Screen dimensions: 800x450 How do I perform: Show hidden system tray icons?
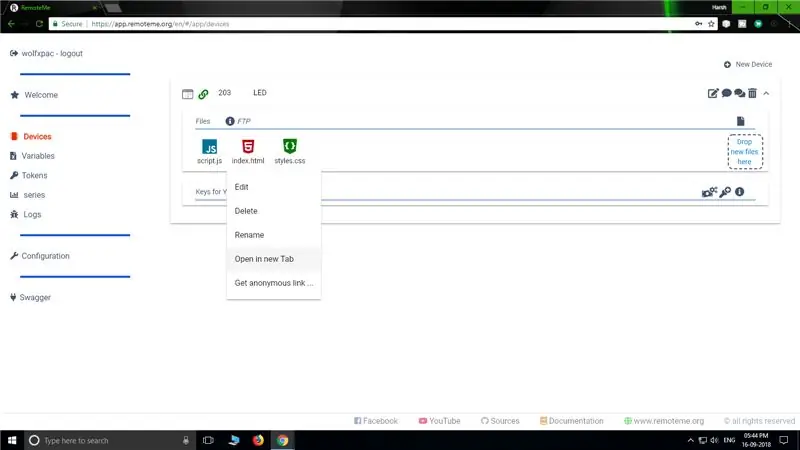690,440
